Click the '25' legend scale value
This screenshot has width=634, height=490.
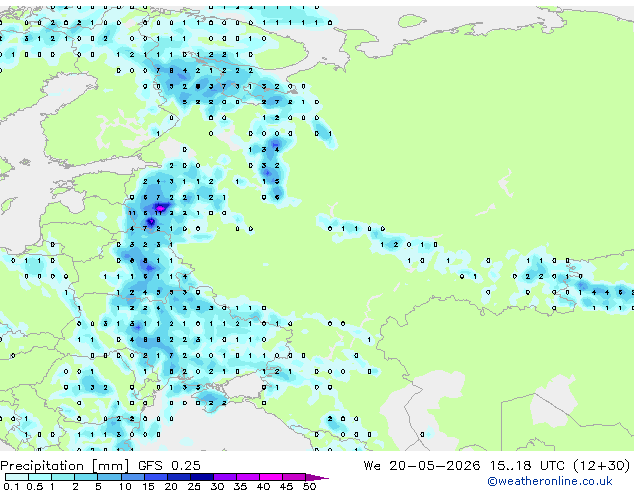pyautogui.click(x=194, y=486)
